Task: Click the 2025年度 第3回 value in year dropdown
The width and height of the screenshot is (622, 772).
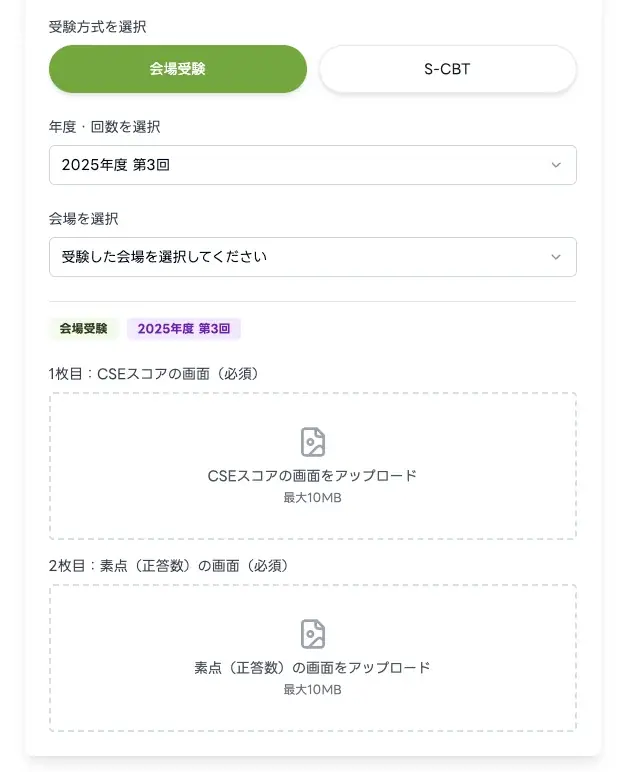Action: point(116,165)
